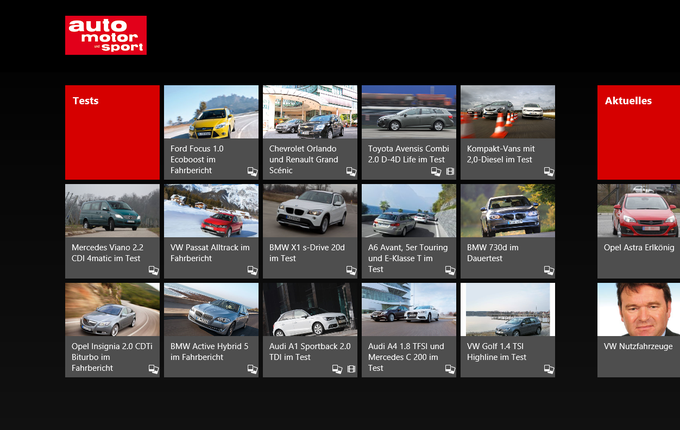Select the white BMW X1 photo
This screenshot has height=430, width=680.
coord(310,211)
